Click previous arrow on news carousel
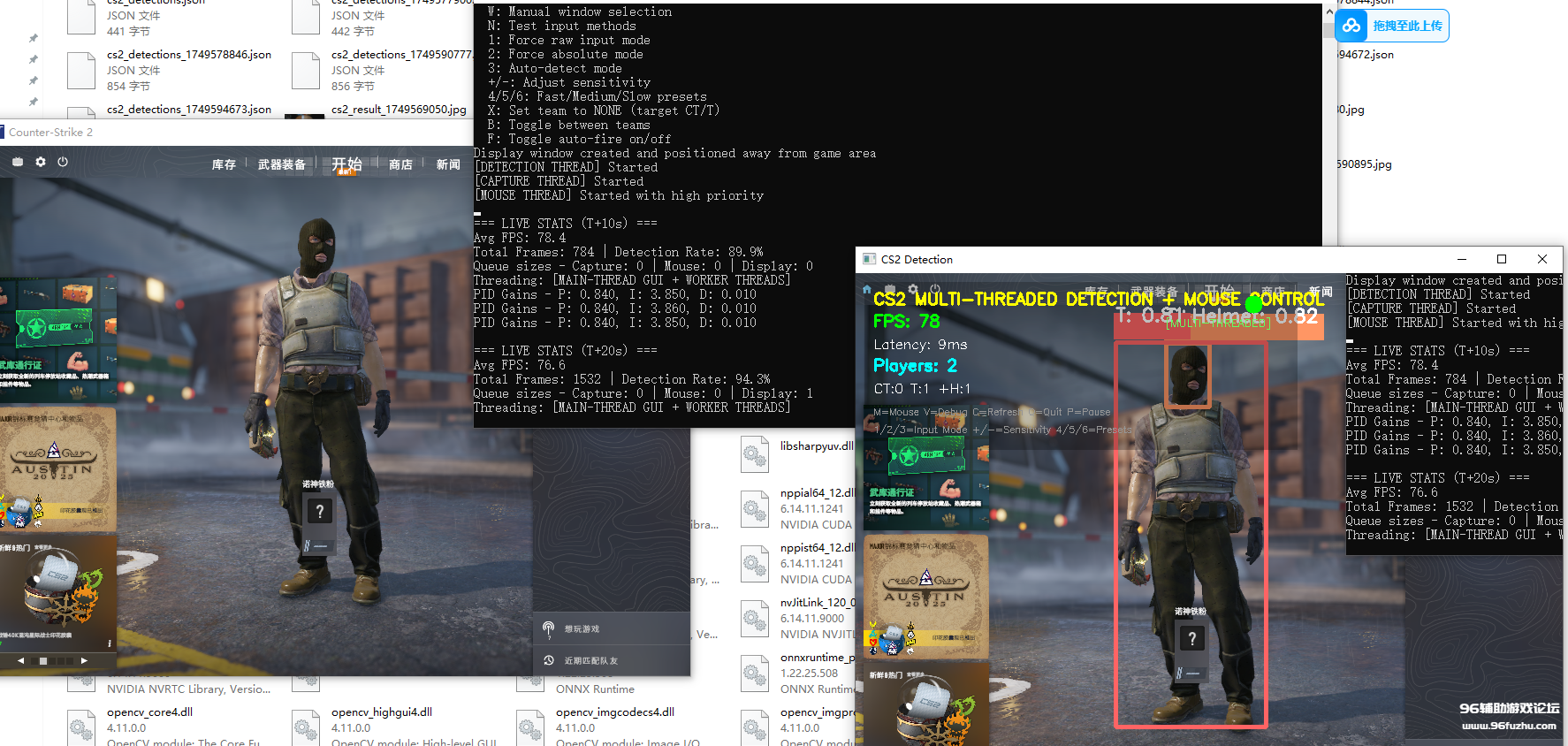The width and height of the screenshot is (1568, 746). [x=21, y=660]
